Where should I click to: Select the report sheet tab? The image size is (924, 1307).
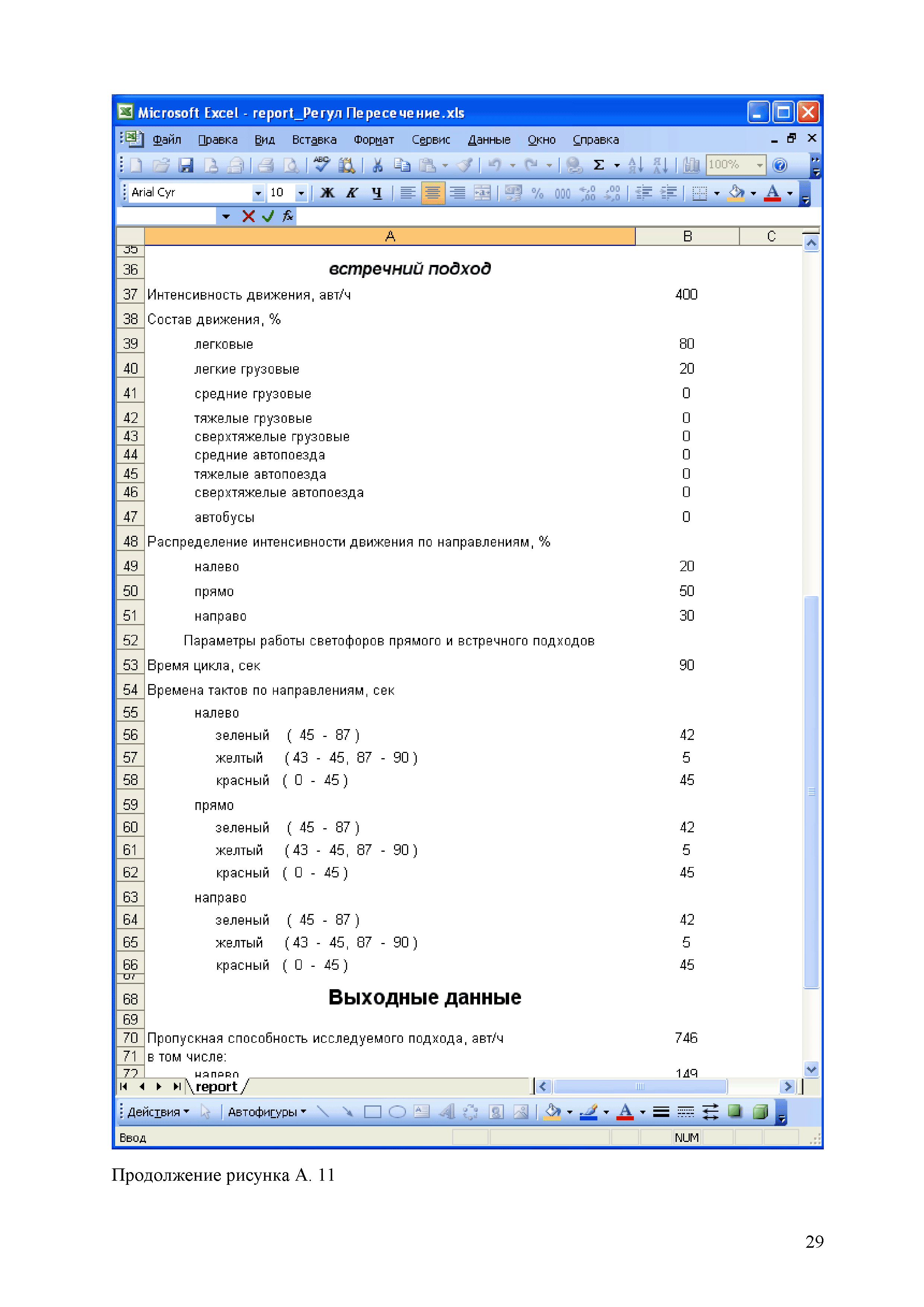click(216, 1087)
